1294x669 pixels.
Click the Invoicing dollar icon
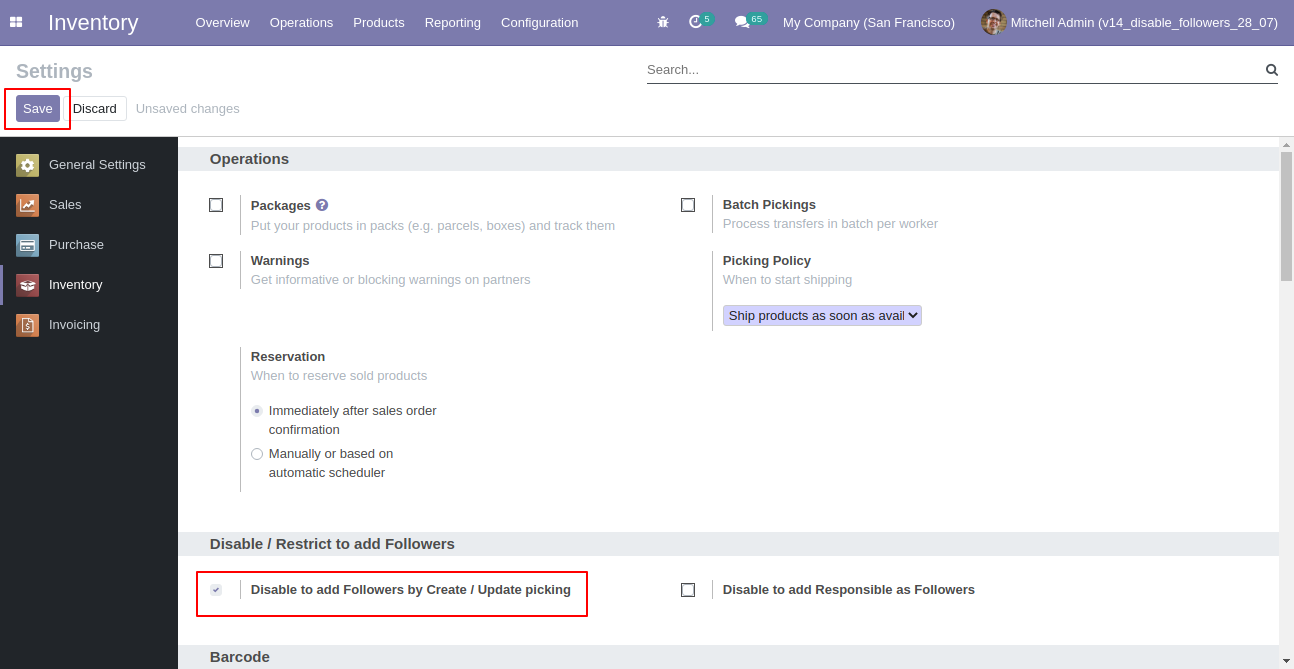(x=27, y=325)
